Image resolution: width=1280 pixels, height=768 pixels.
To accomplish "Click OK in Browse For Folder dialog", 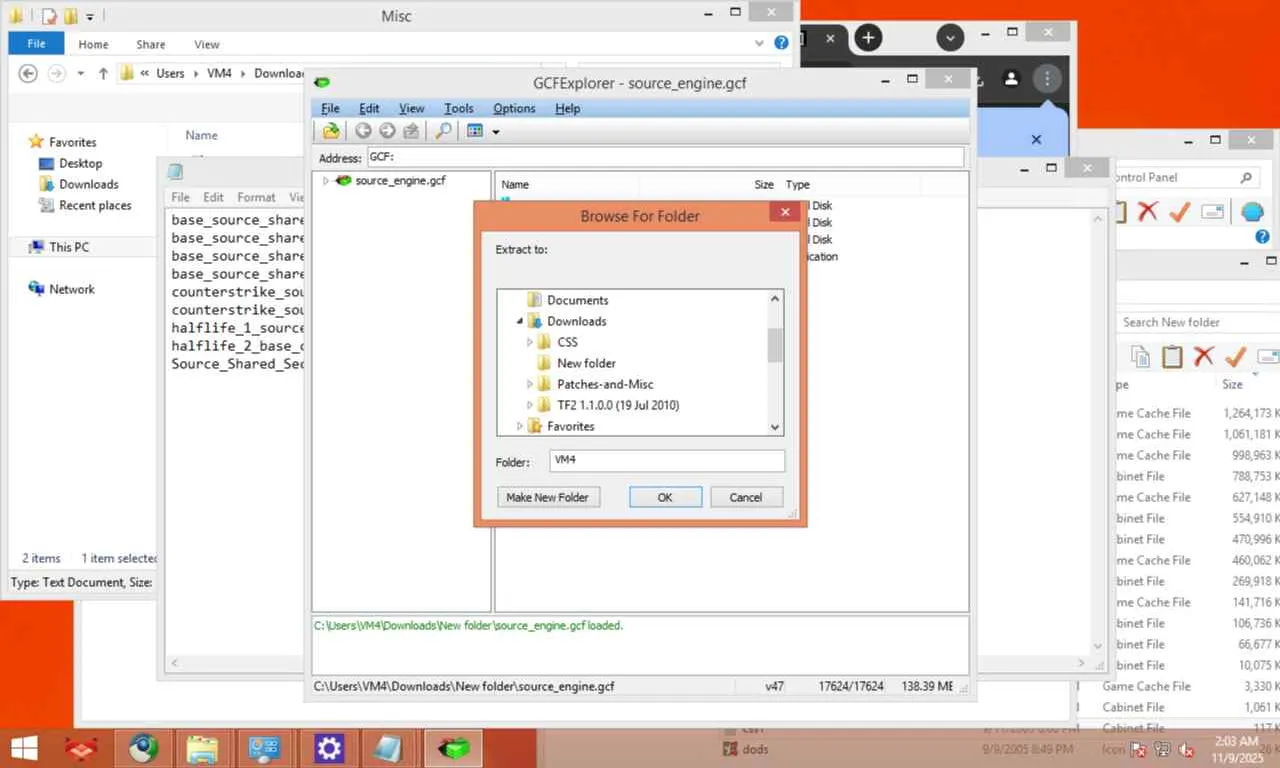I will (665, 497).
